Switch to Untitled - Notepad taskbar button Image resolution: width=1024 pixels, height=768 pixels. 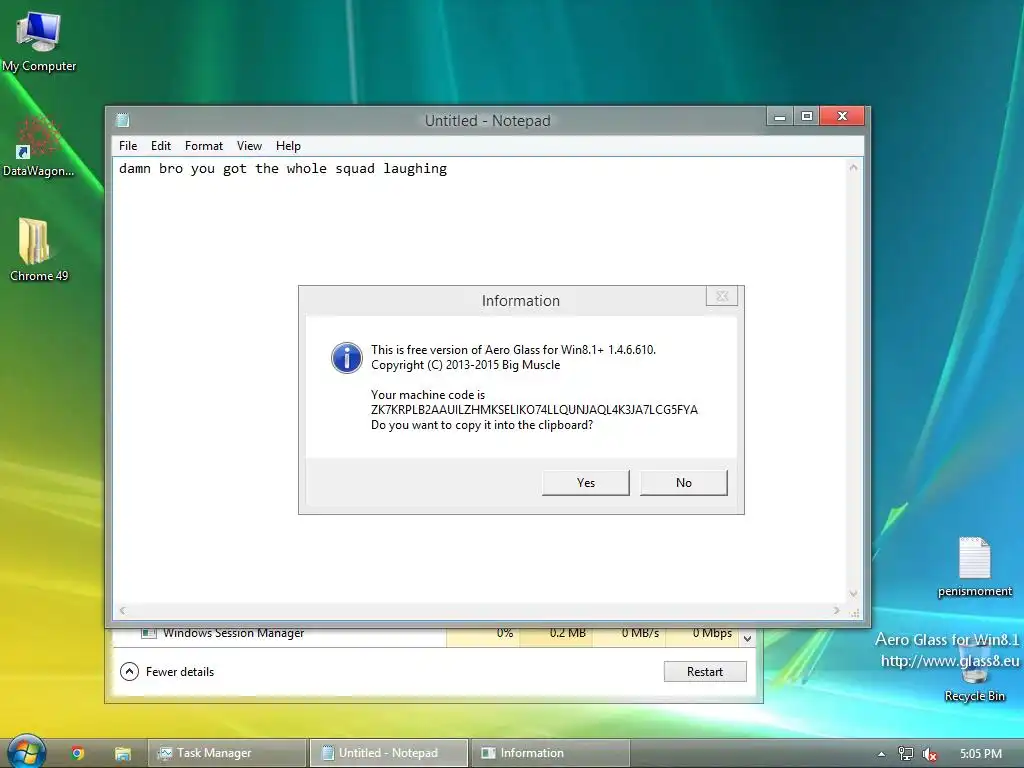389,753
